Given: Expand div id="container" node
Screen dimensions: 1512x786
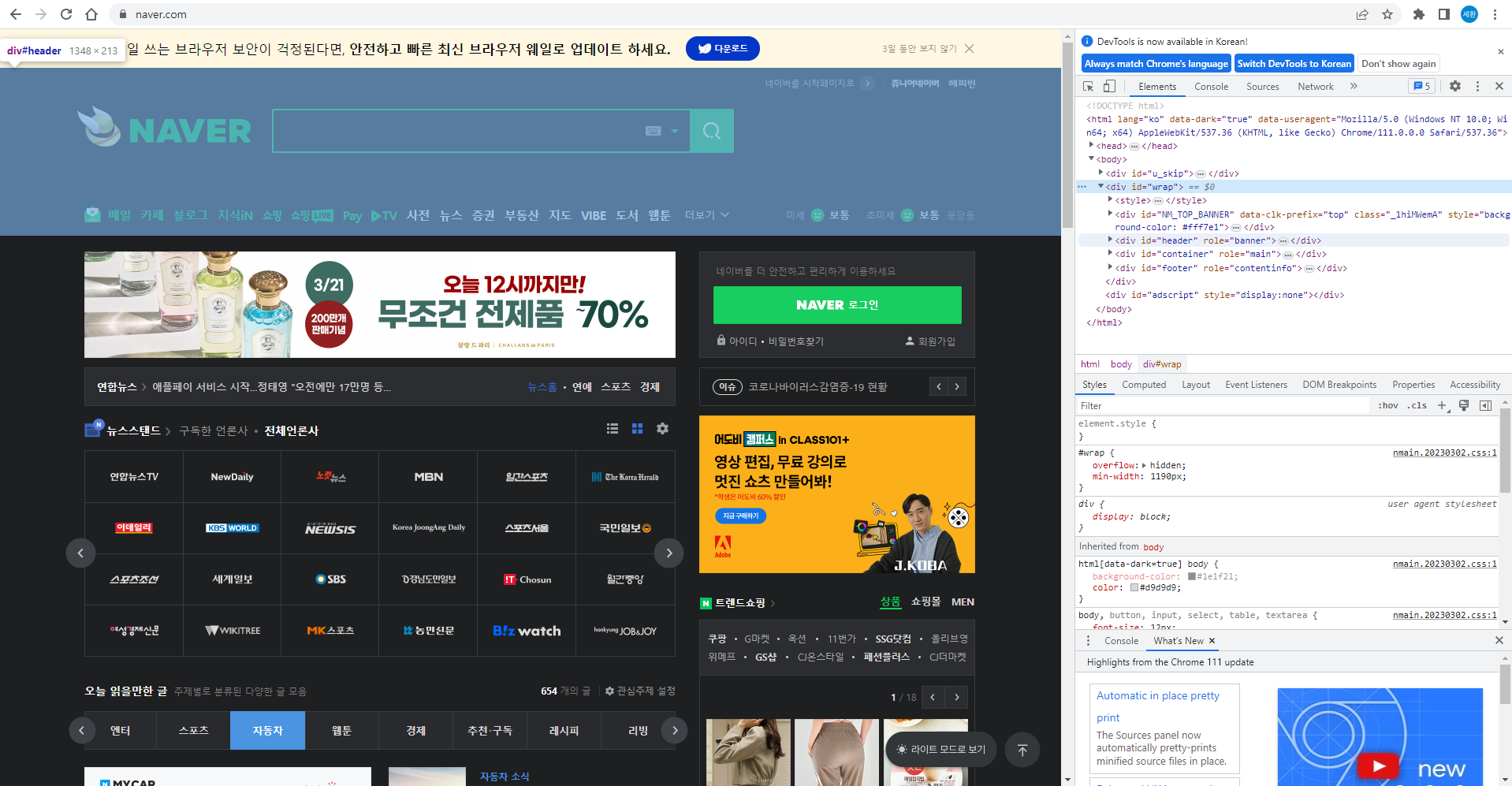Looking at the screenshot, I should click(1110, 253).
